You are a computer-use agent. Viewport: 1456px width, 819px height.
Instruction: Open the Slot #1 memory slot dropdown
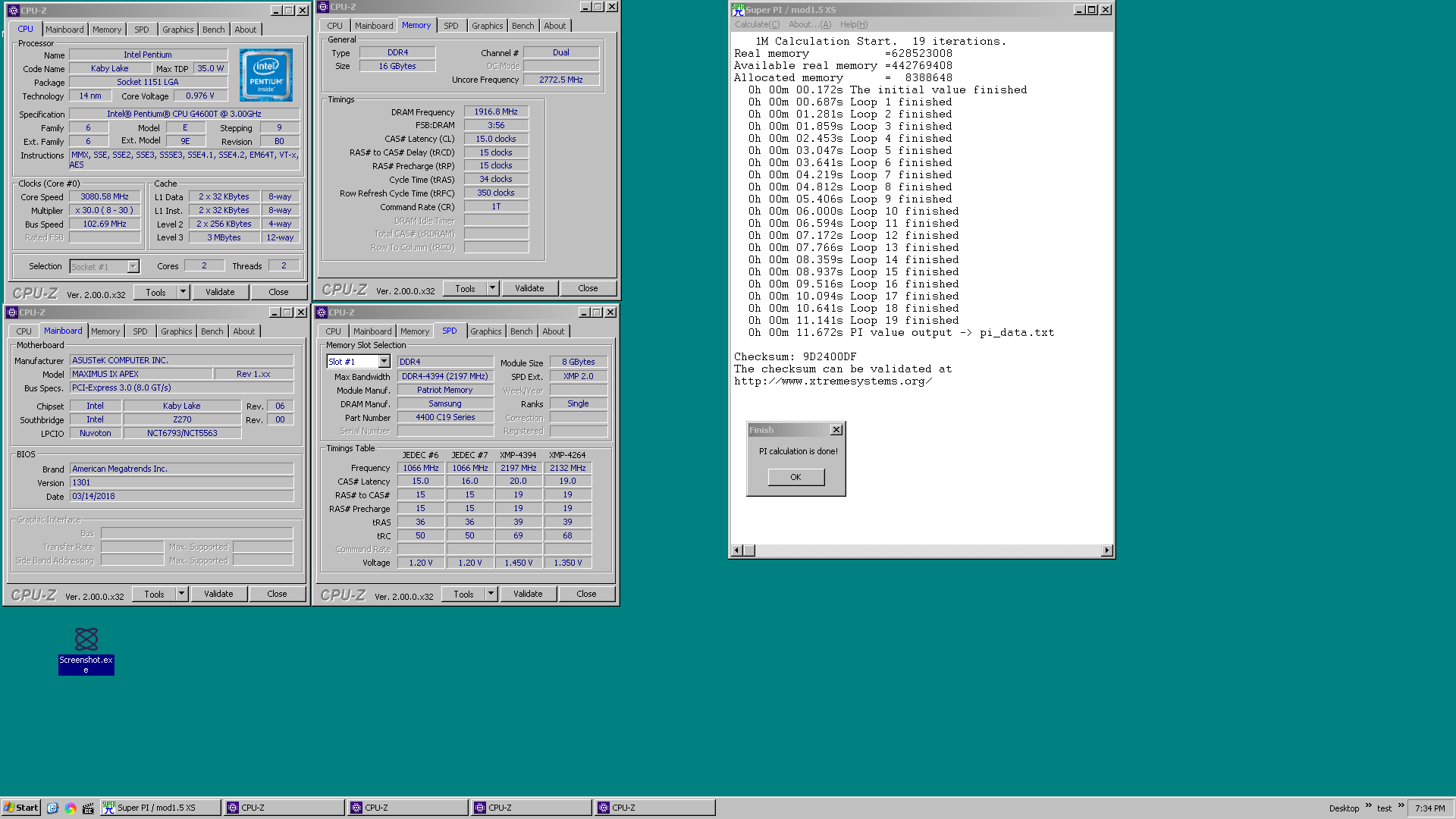tap(384, 362)
